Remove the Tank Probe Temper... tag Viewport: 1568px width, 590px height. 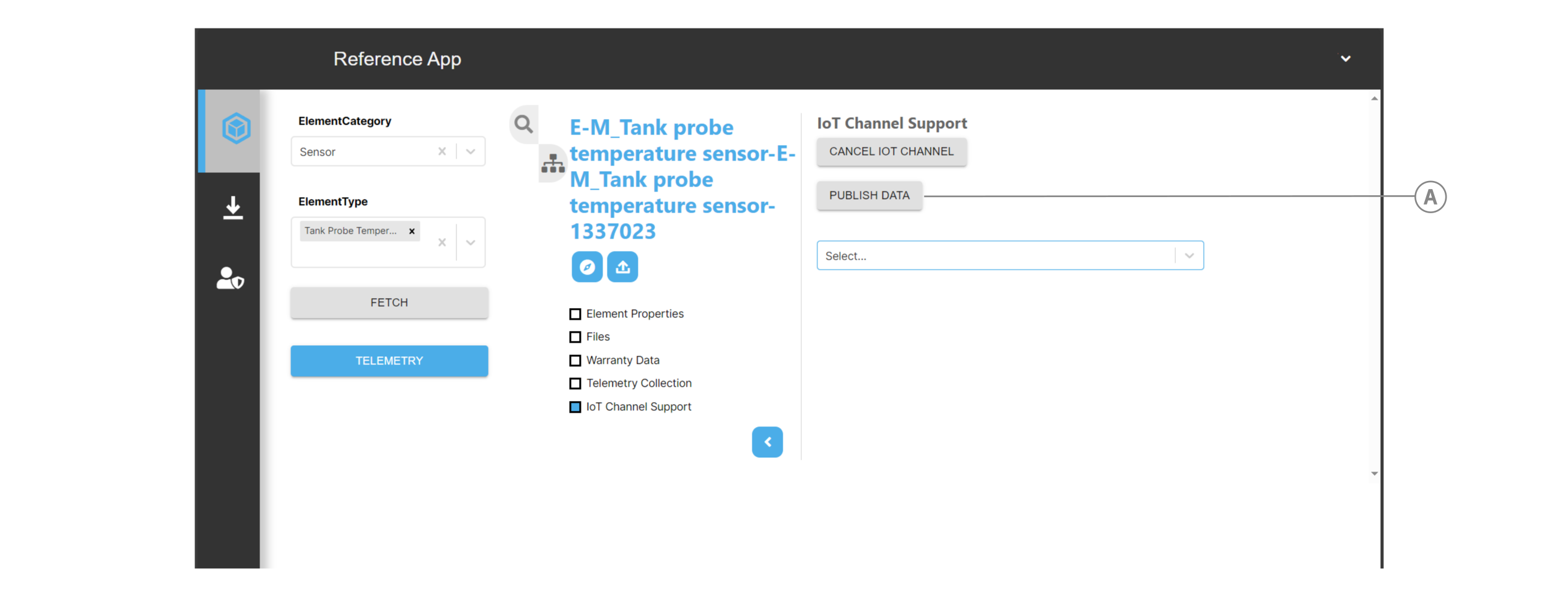tap(412, 231)
